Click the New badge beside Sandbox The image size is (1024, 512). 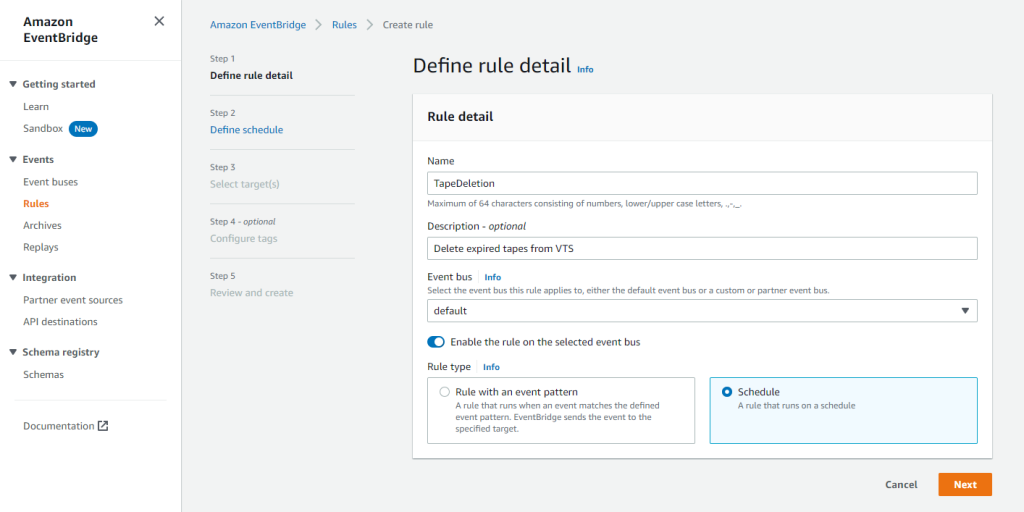point(83,129)
